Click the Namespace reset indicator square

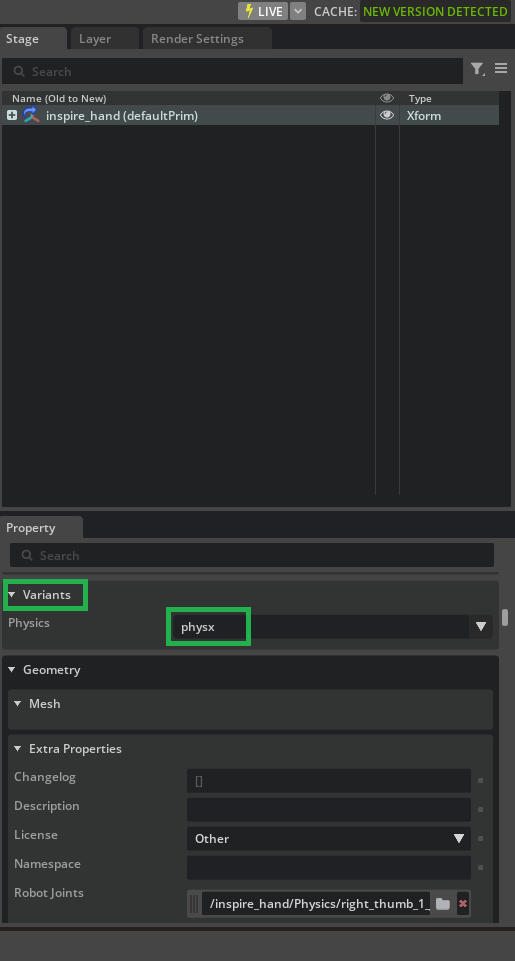[480, 868]
